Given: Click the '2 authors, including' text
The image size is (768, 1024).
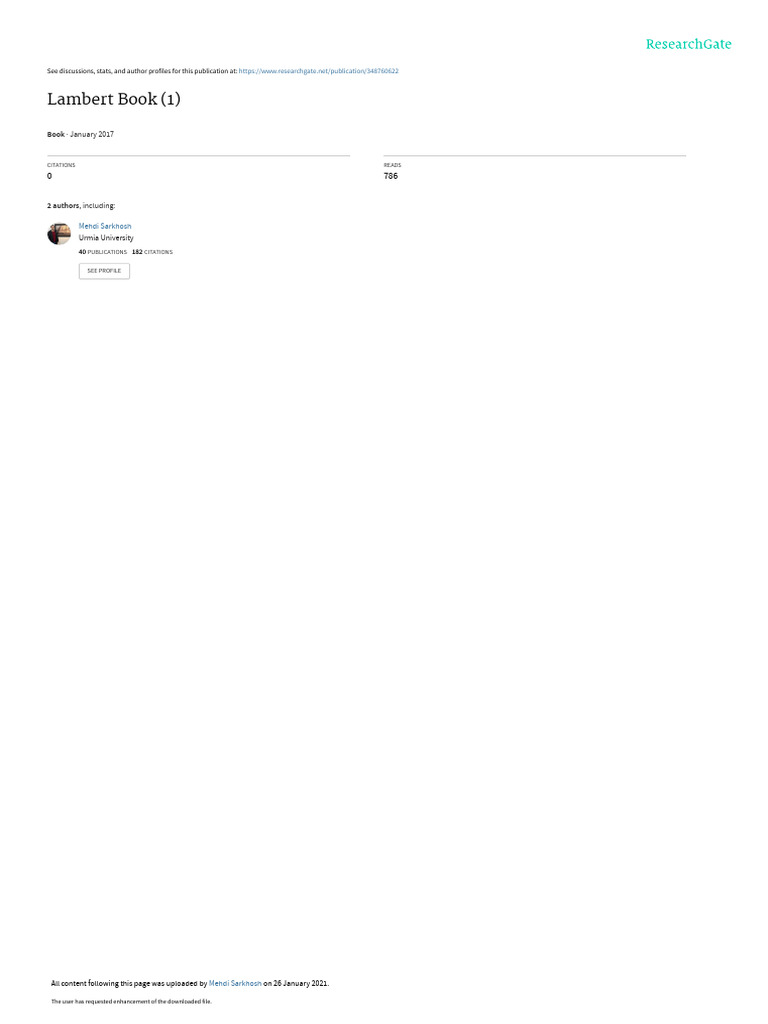Looking at the screenshot, I should [x=81, y=205].
